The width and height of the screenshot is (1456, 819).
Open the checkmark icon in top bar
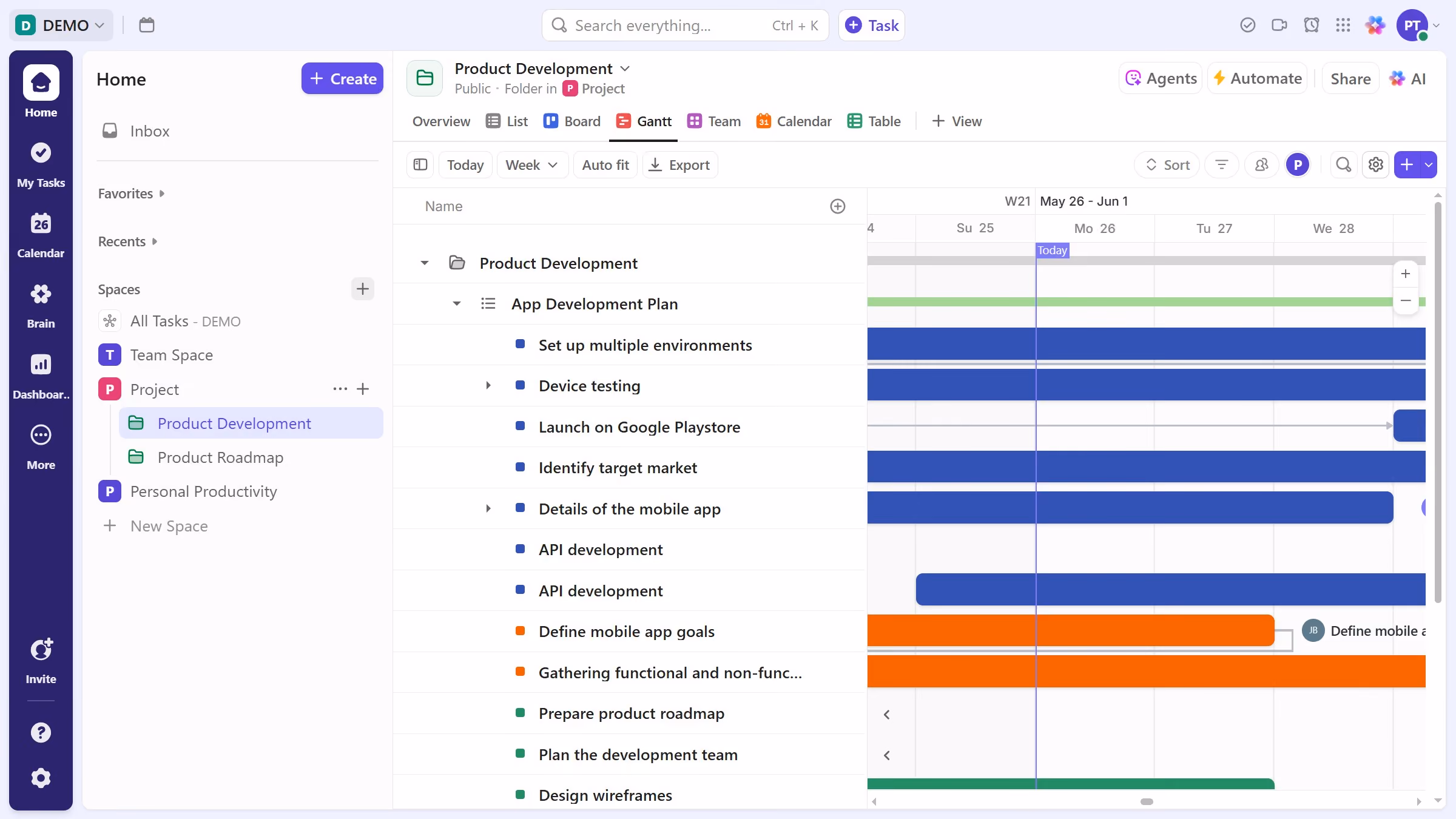[x=1248, y=25]
